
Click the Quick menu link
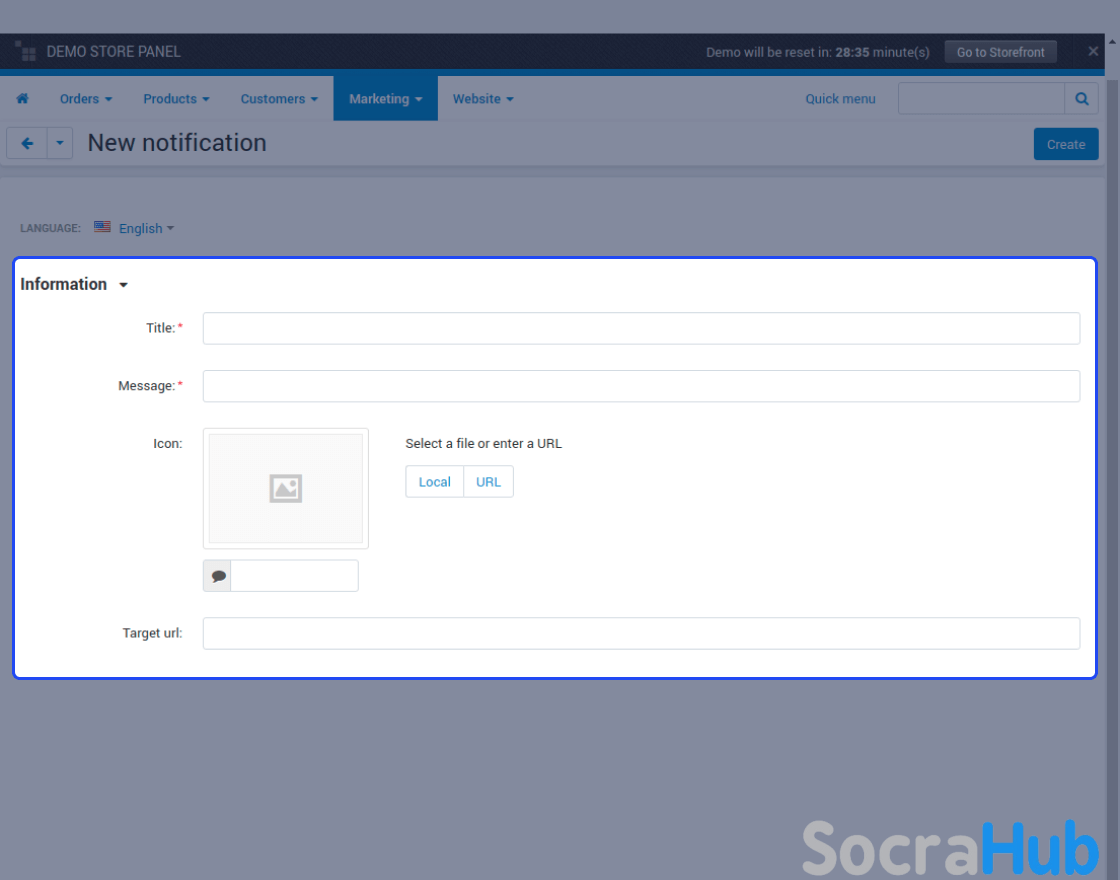(840, 99)
